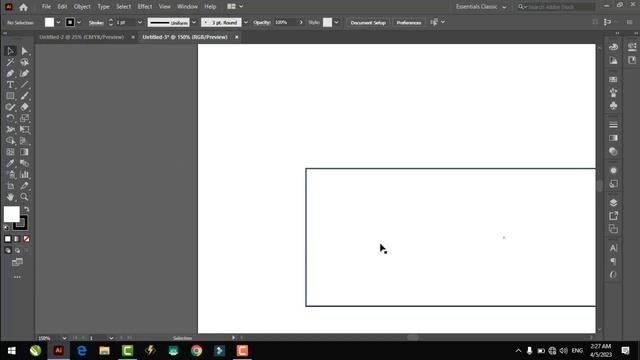
Task: Go to the Home screen
Action: [23, 7]
